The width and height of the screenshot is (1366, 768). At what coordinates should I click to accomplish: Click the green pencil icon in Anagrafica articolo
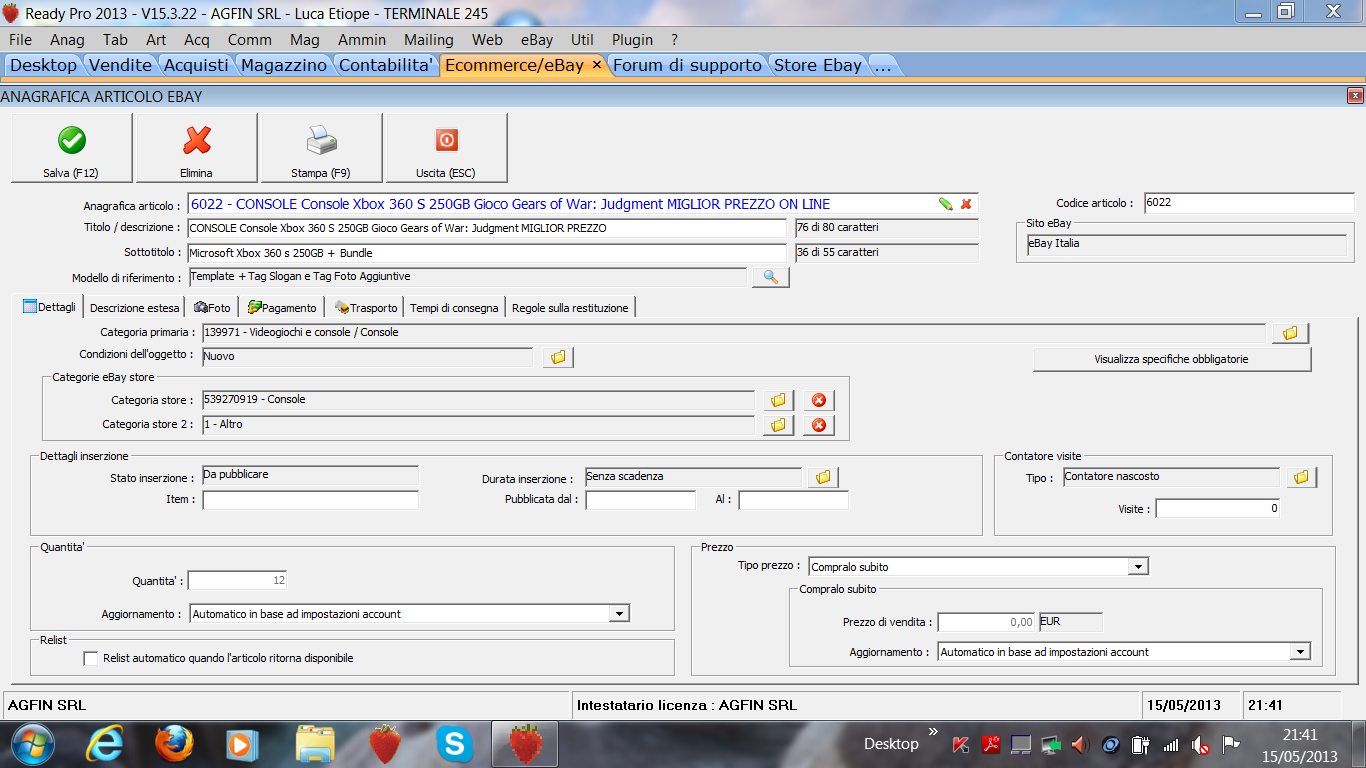[x=945, y=204]
